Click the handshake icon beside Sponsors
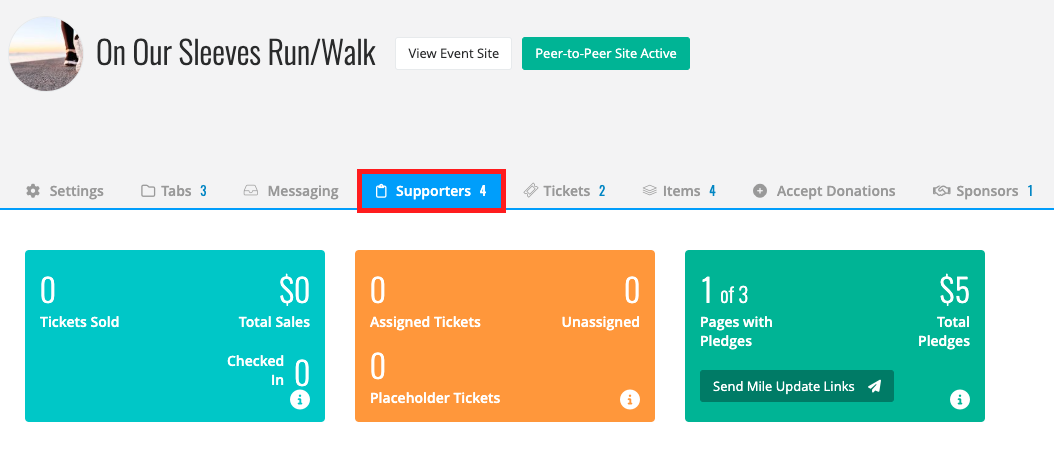The width and height of the screenshot is (1054, 451). tap(940, 191)
